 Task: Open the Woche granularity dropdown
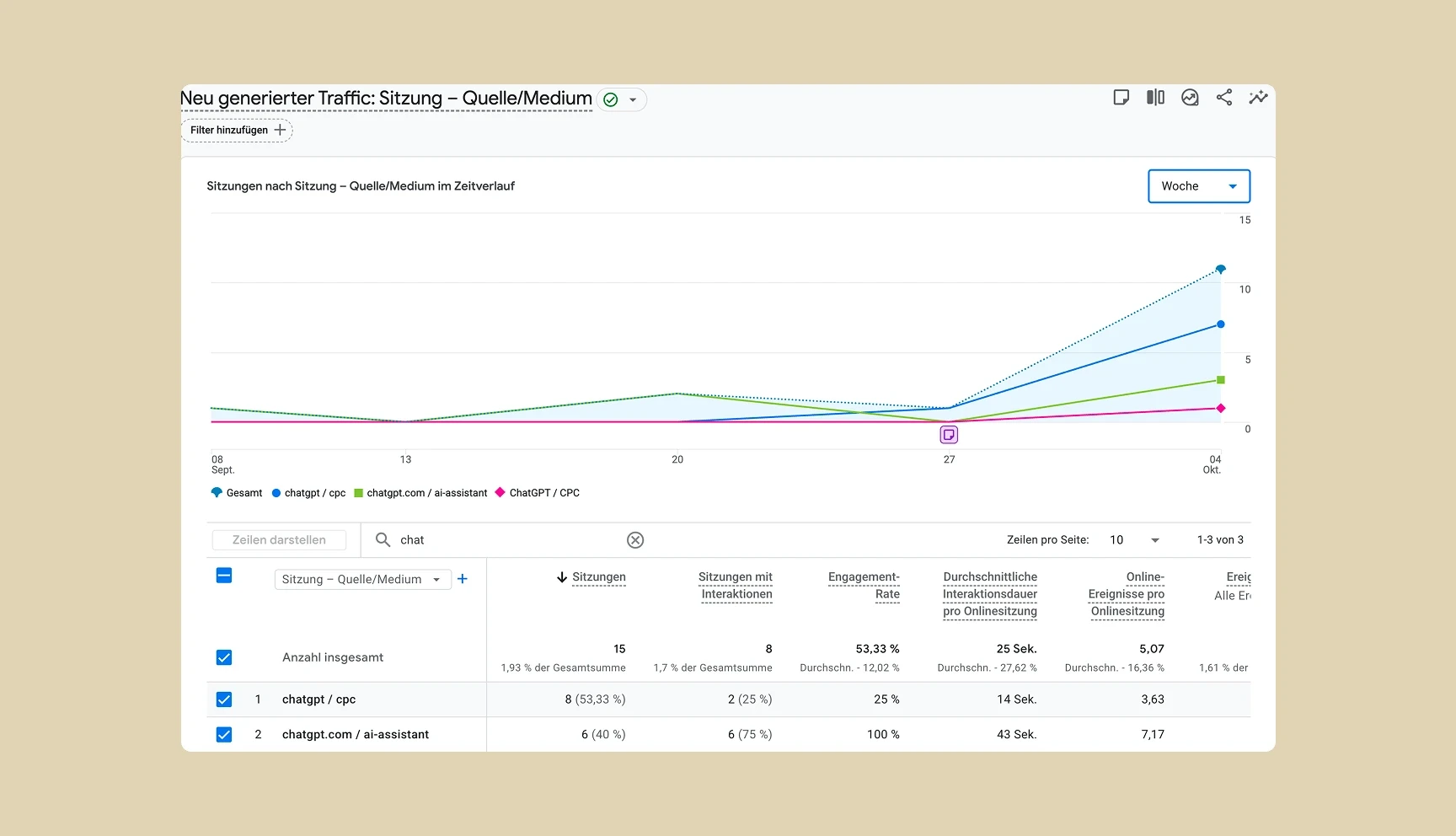[1199, 186]
